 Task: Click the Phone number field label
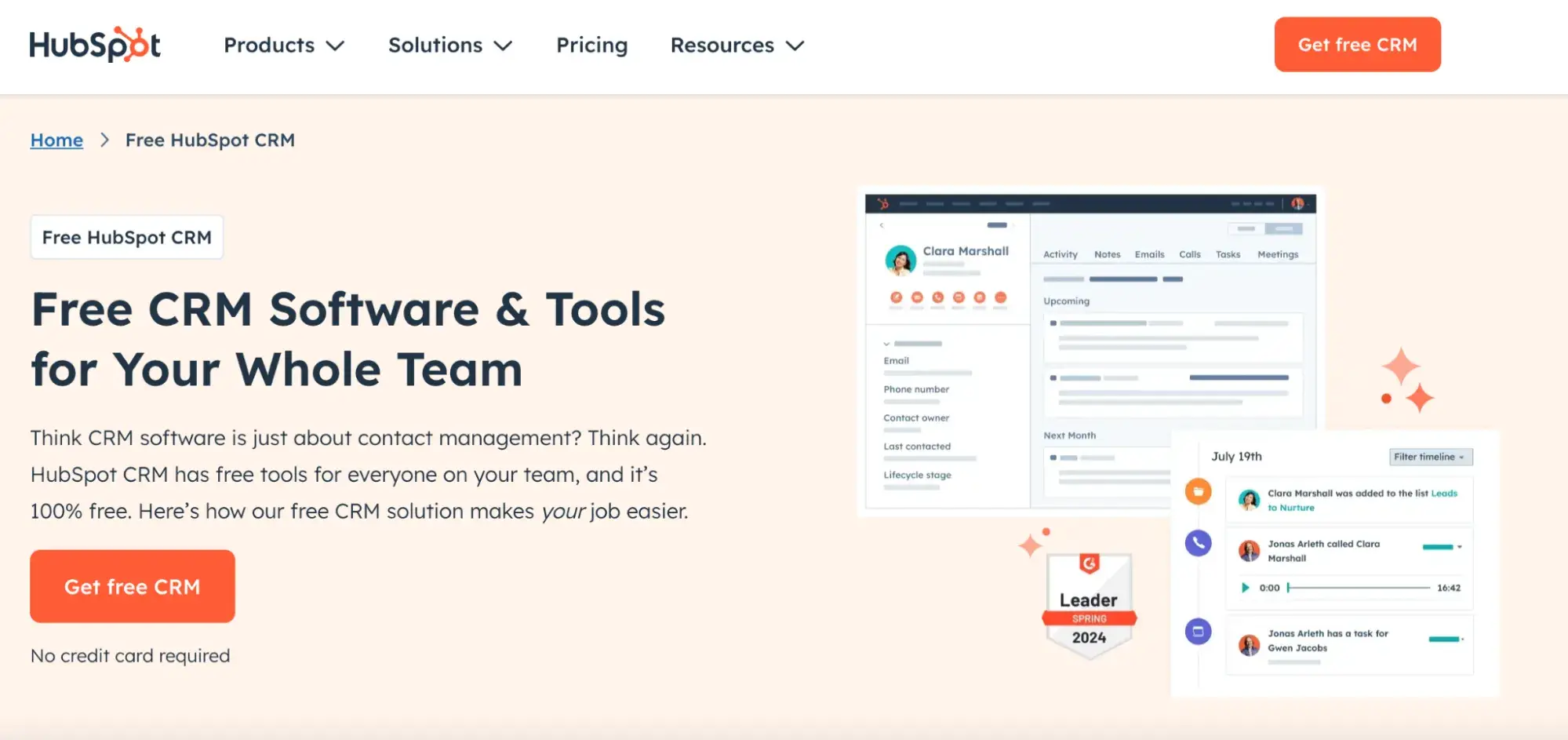(x=916, y=389)
